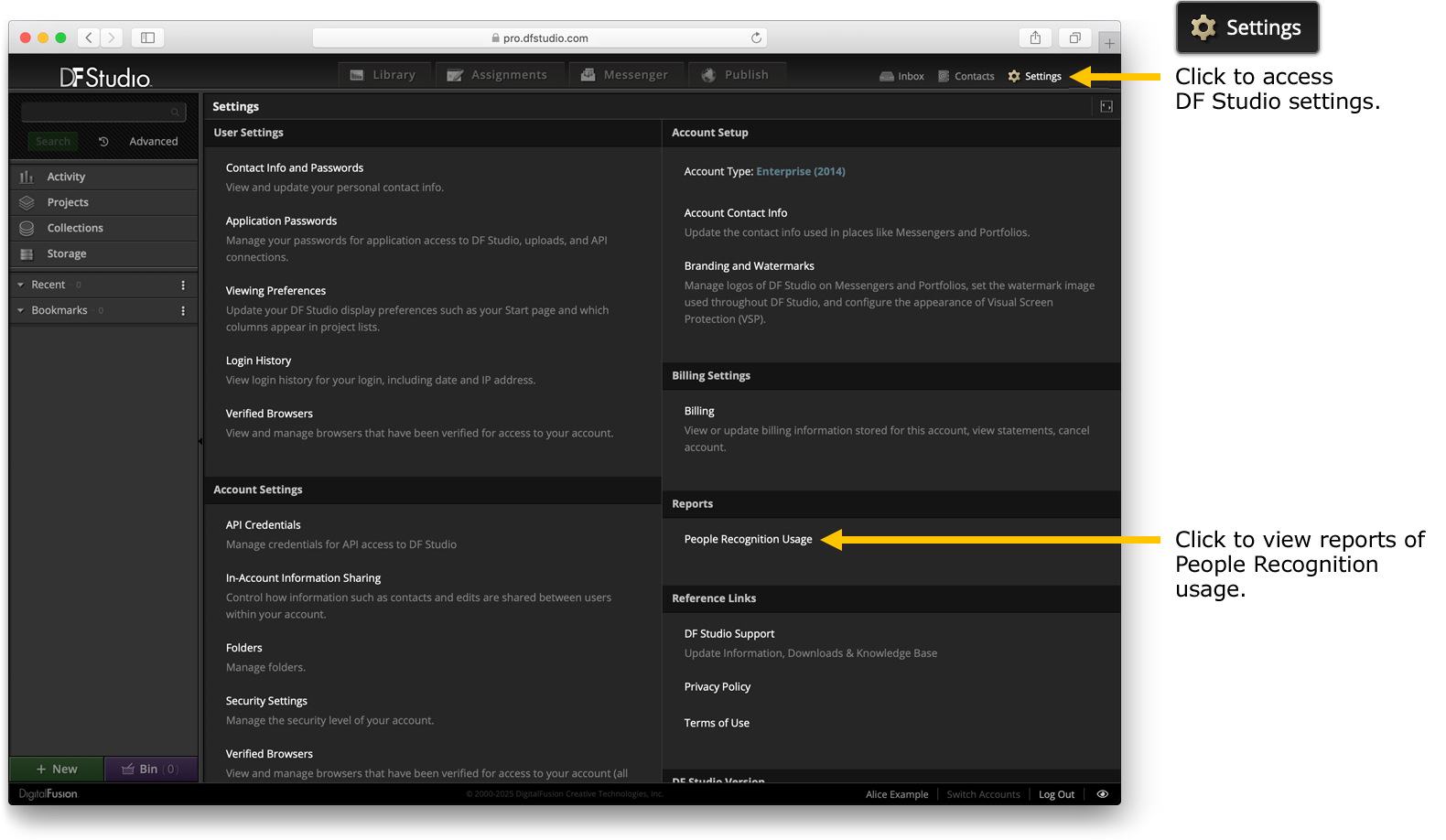This screenshot has height=840, width=1446.
Task: Open the Bin
Action: tap(151, 770)
